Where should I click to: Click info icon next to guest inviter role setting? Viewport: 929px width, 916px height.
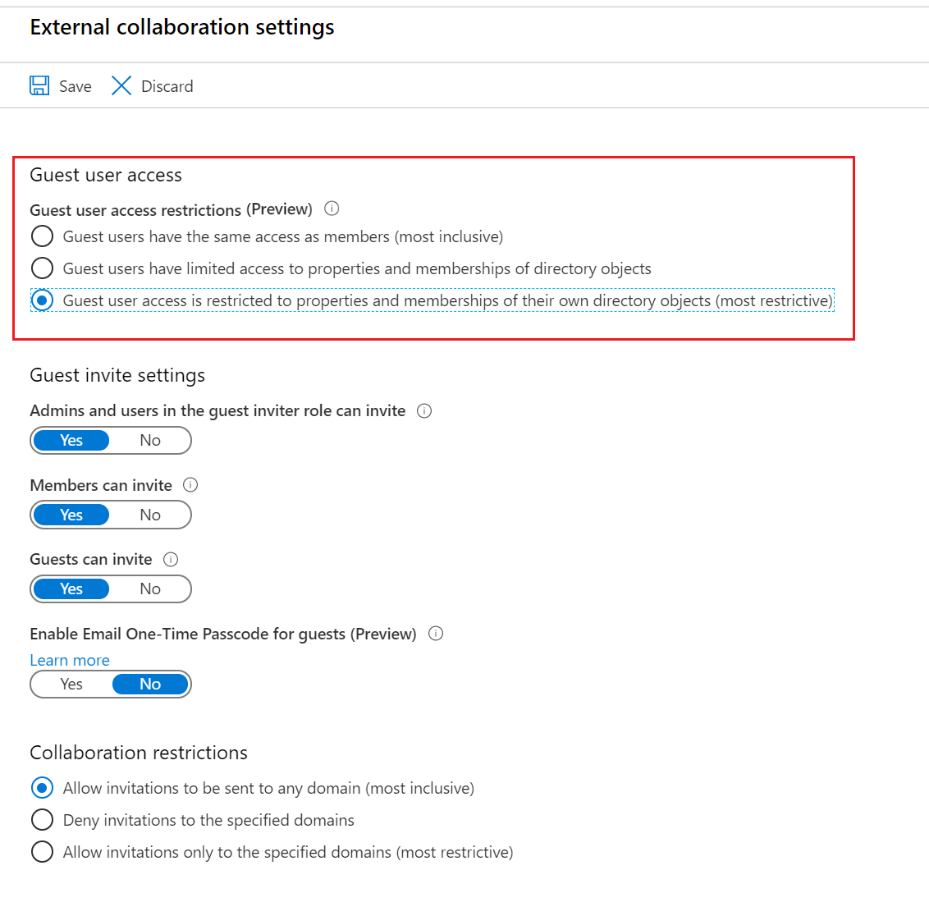coord(424,411)
